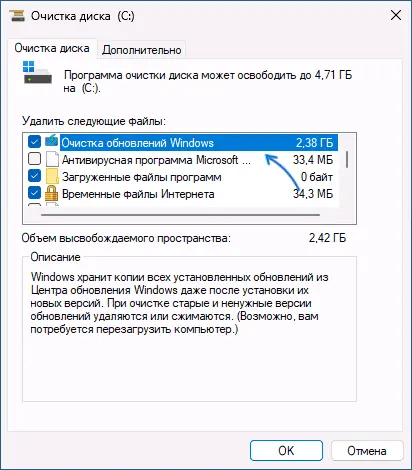Uncheck 'Загруженные файлы программ' checkbox

pyautogui.click(x=34, y=176)
